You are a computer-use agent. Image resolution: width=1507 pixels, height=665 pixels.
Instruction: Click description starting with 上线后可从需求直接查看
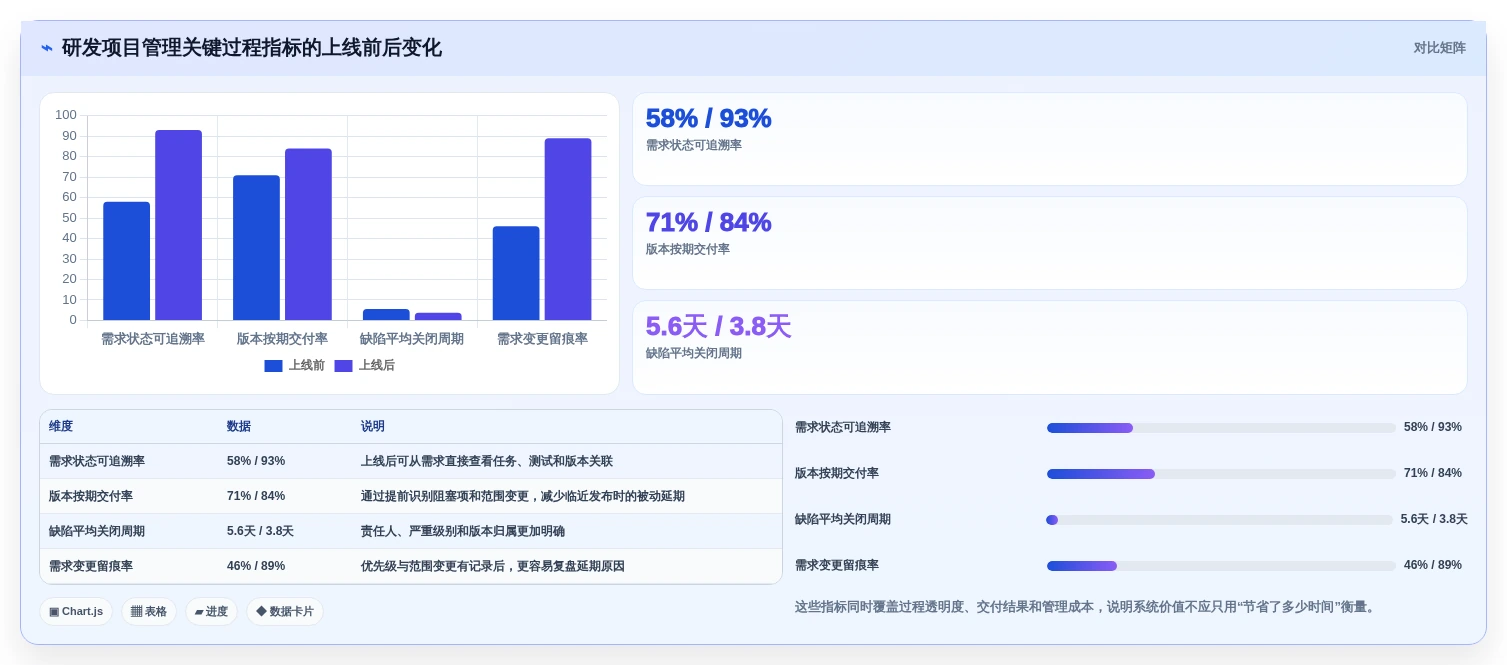tap(487, 461)
